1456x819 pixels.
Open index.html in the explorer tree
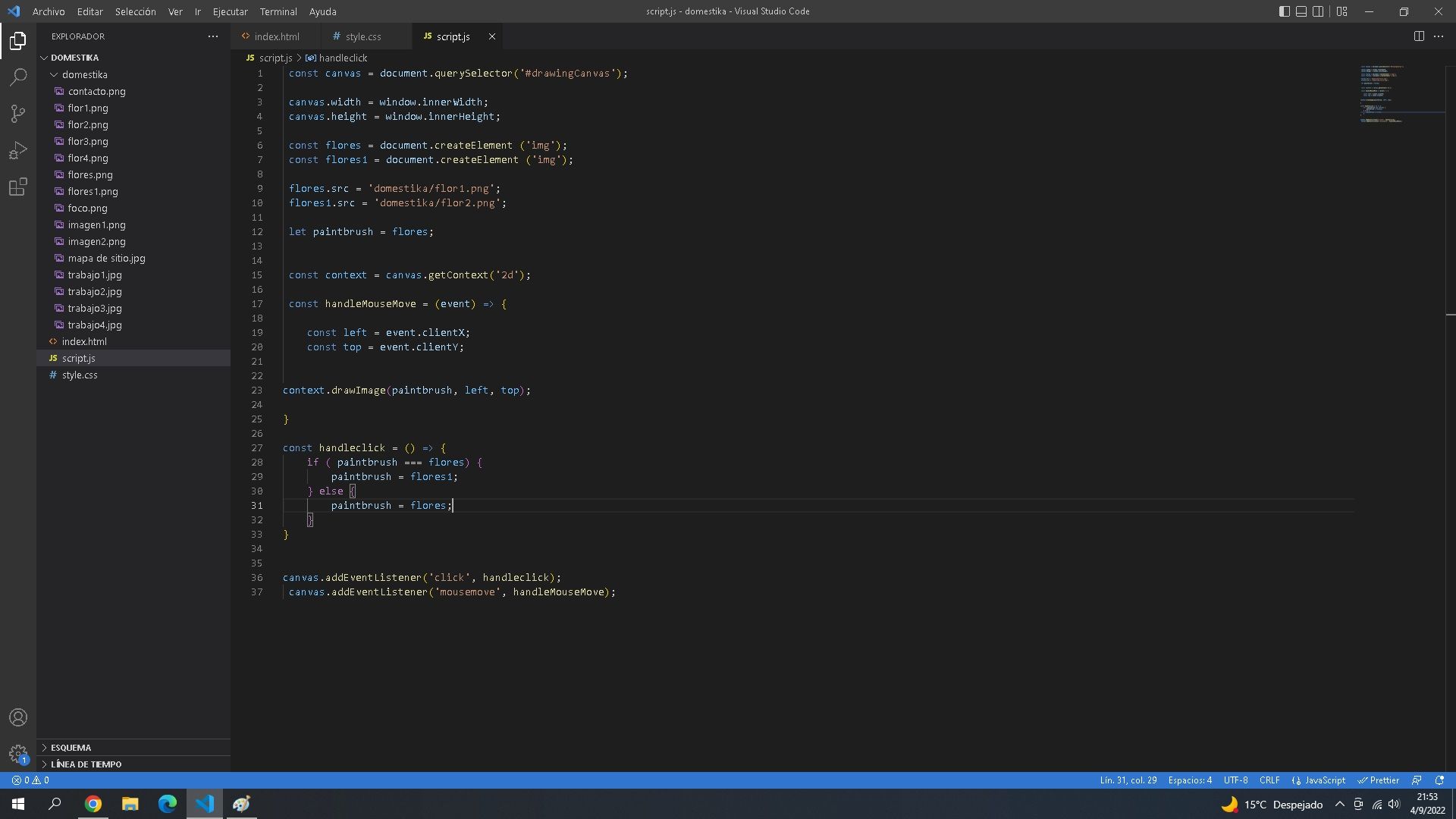click(x=84, y=341)
